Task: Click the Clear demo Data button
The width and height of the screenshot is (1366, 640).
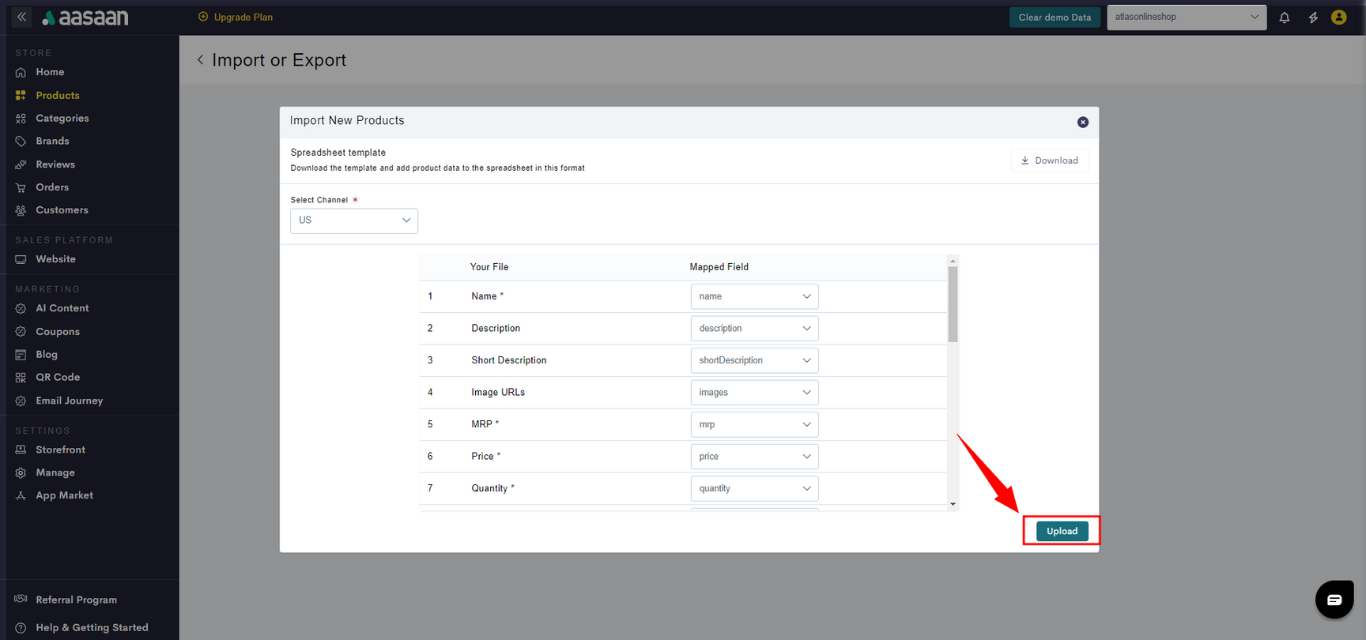Action: [x=1054, y=18]
